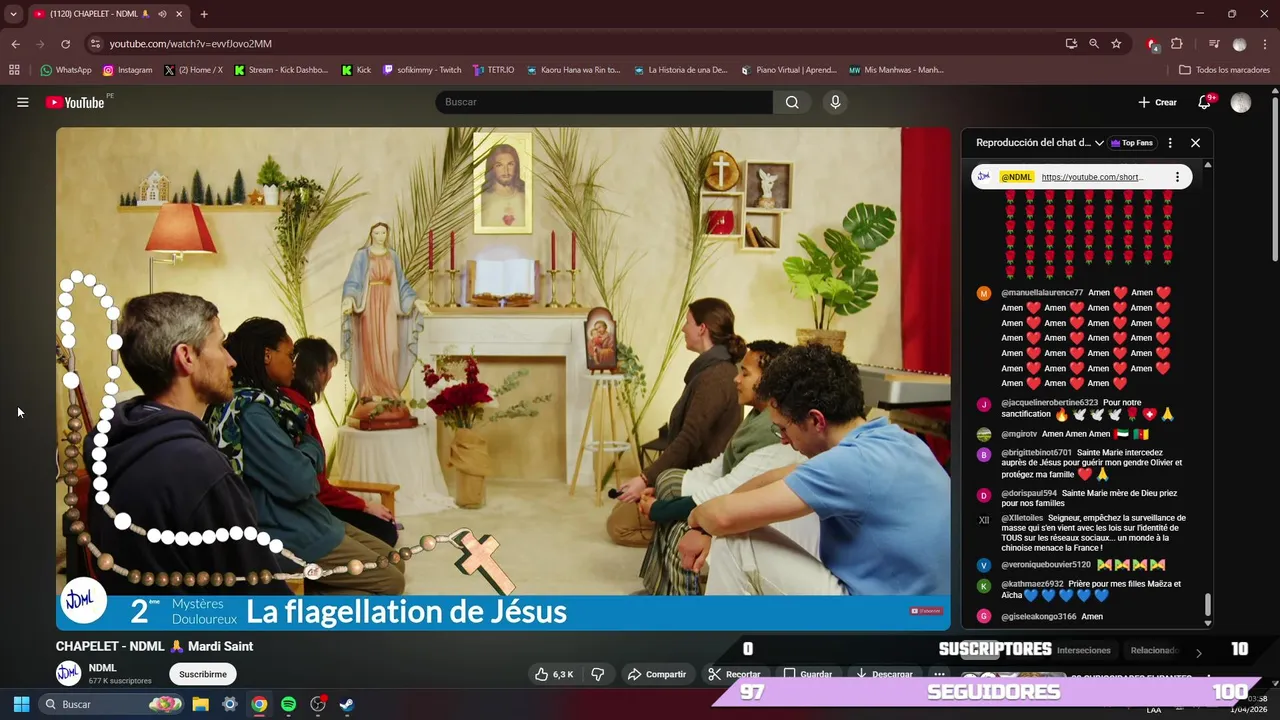Screen dimensions: 1280x720
Task: Open the WhatsApp bookmark
Action: point(66,70)
